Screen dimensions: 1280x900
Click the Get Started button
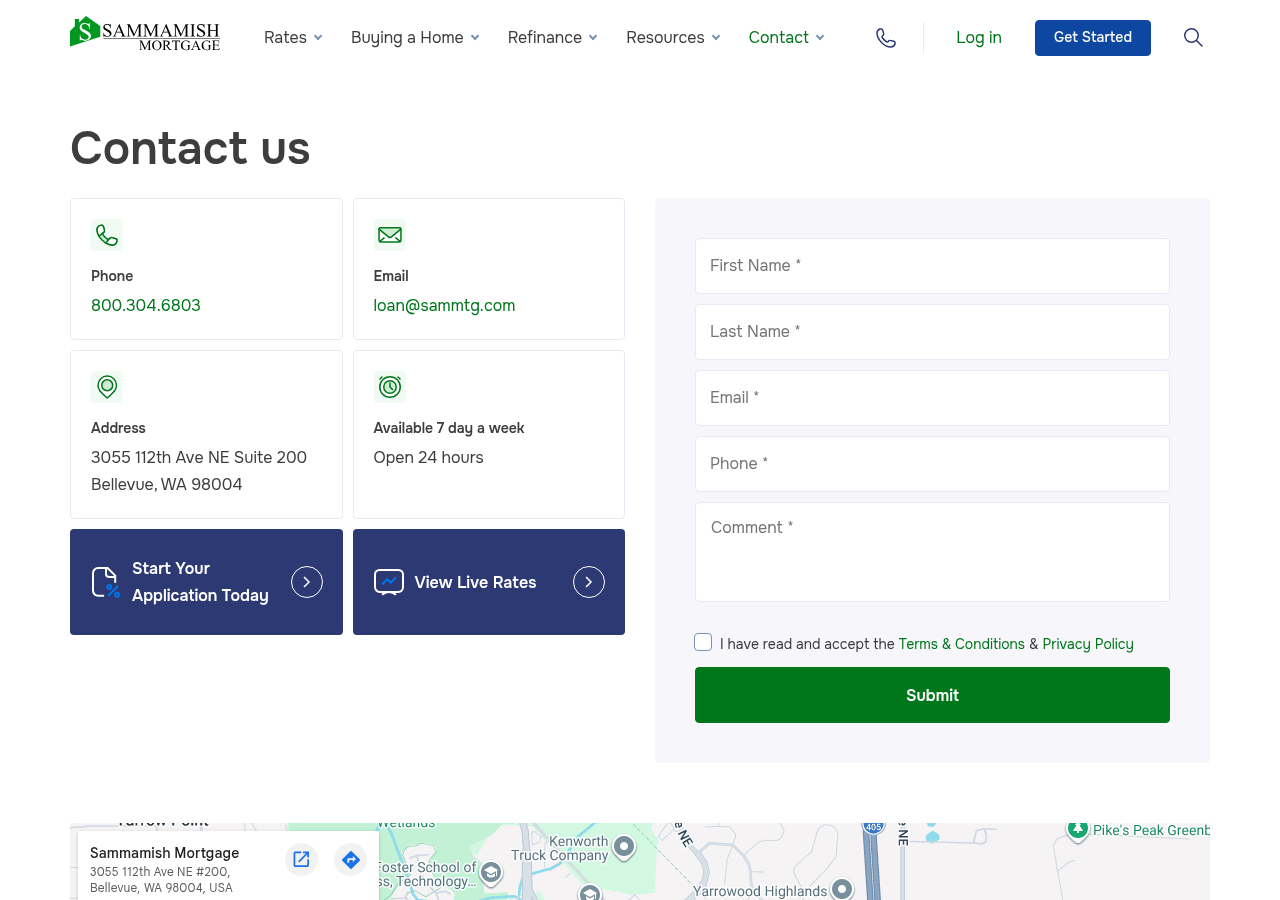point(1092,37)
